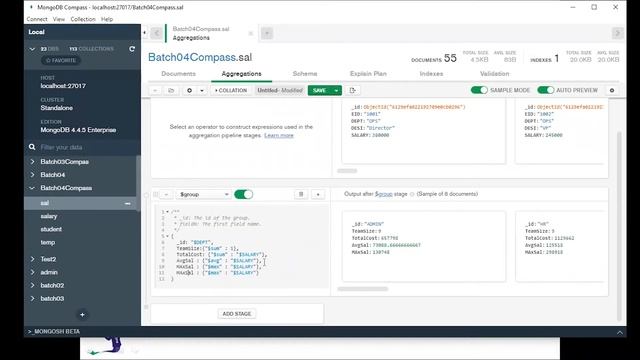Image resolution: width=640 pixels, height=360 pixels.
Task: Click the Untitled pipeline name field
Action: pyautogui.click(x=280, y=90)
